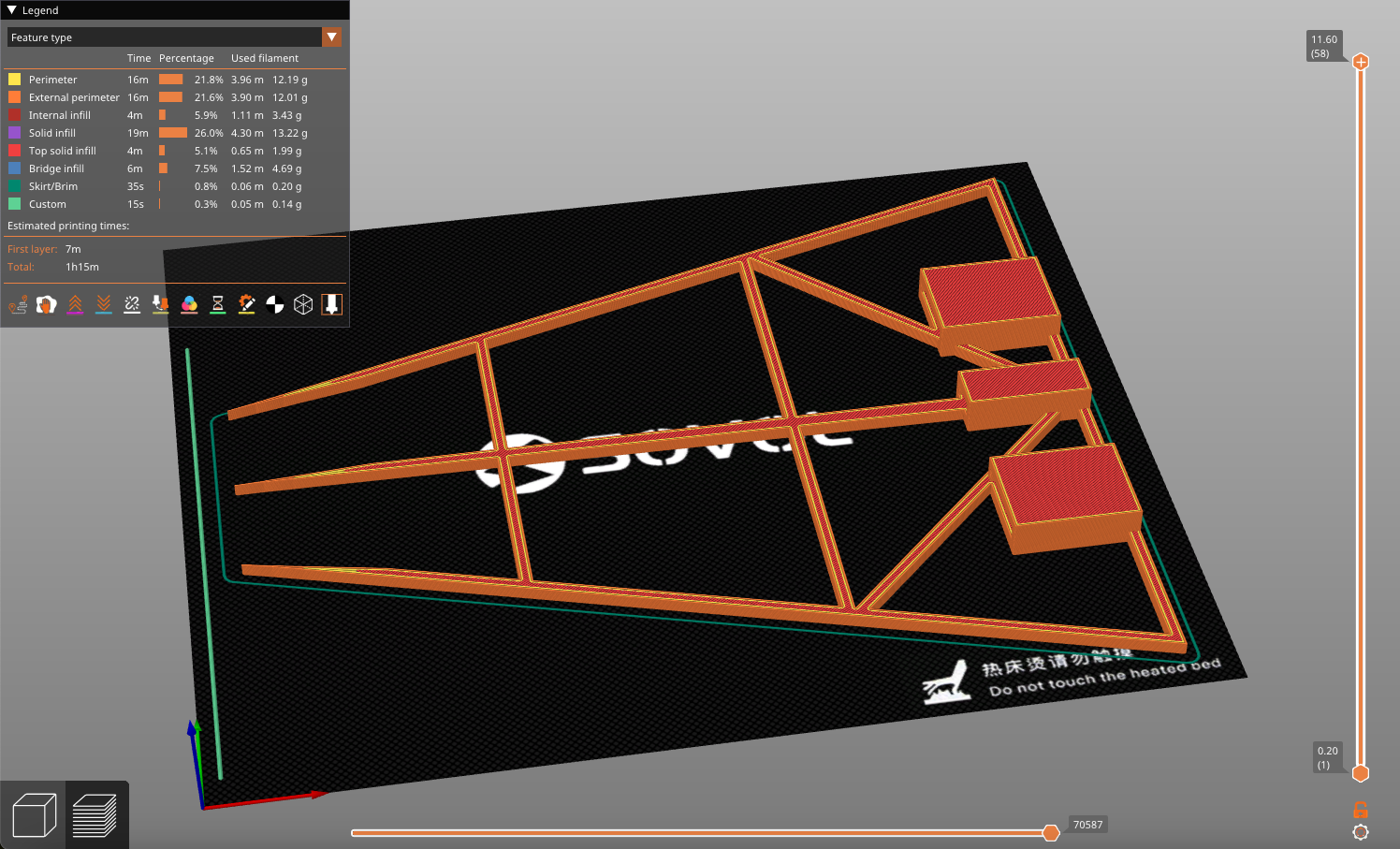The width and height of the screenshot is (1400, 849).
Task: Toggle Shells wireframe cube icon
Action: coord(303,304)
